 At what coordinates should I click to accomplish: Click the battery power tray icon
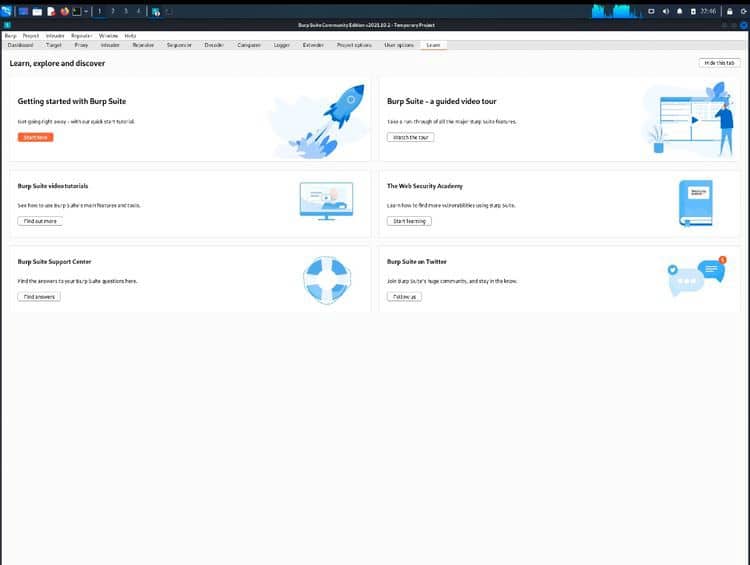pyautogui.click(x=693, y=11)
